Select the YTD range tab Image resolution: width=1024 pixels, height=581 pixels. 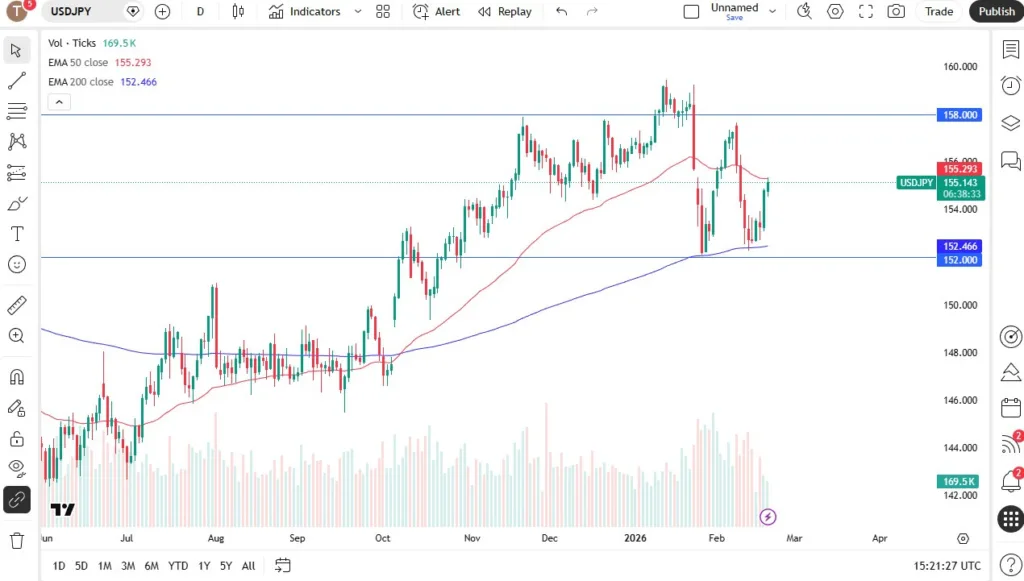pyautogui.click(x=177, y=566)
